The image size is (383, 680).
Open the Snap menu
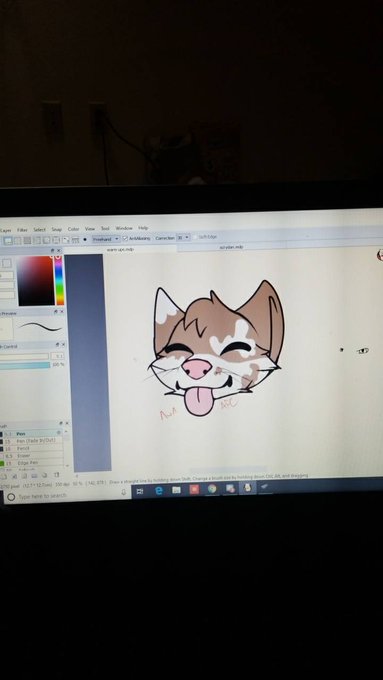[x=57, y=229]
